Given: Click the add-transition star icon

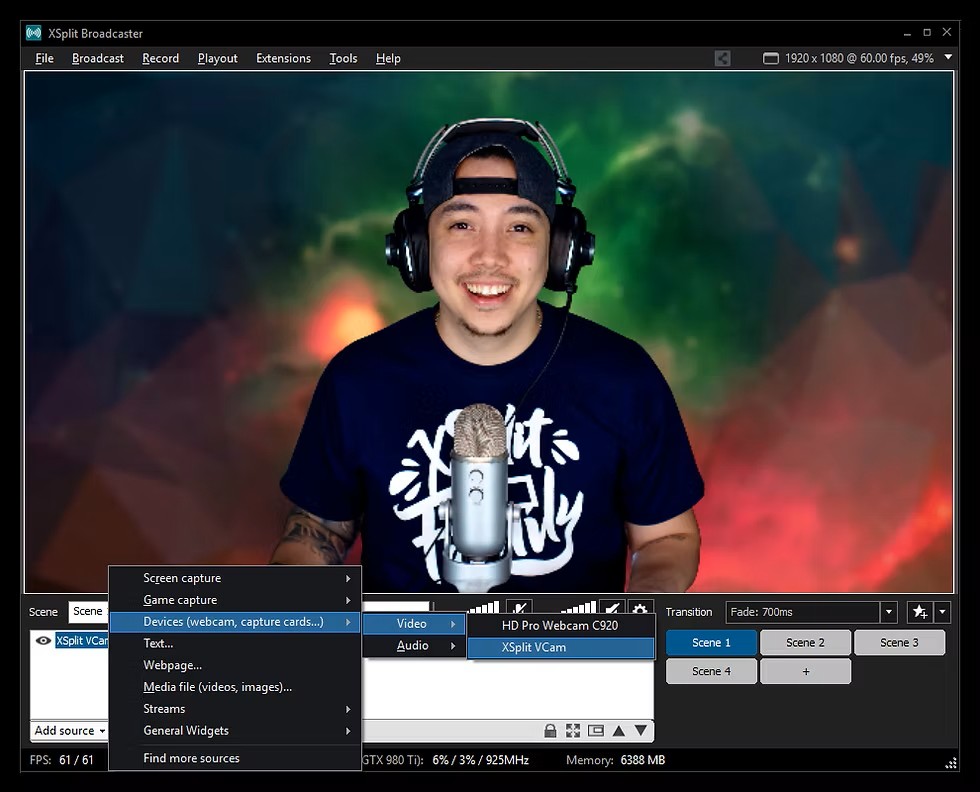Looking at the screenshot, I should point(920,611).
